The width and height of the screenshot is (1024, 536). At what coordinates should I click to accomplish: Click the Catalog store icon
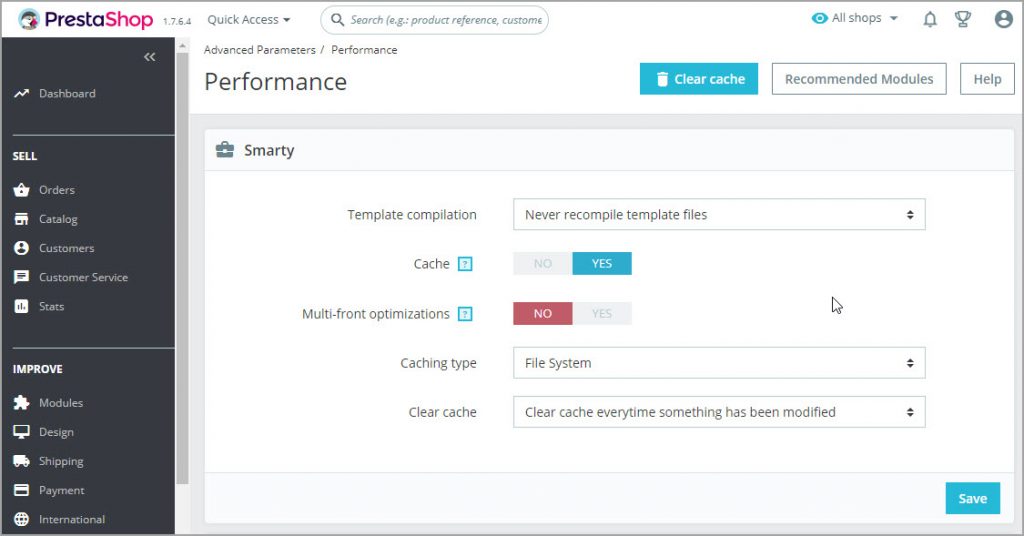[x=22, y=219]
